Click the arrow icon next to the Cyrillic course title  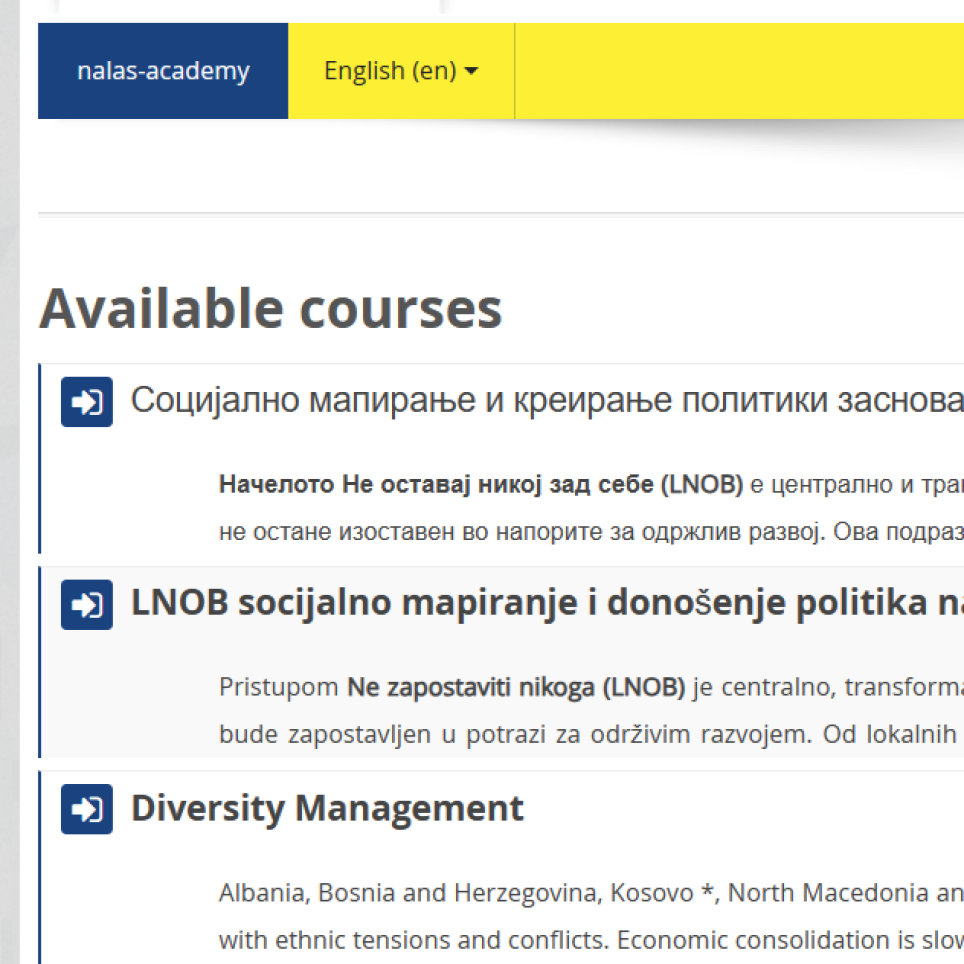tap(86, 401)
